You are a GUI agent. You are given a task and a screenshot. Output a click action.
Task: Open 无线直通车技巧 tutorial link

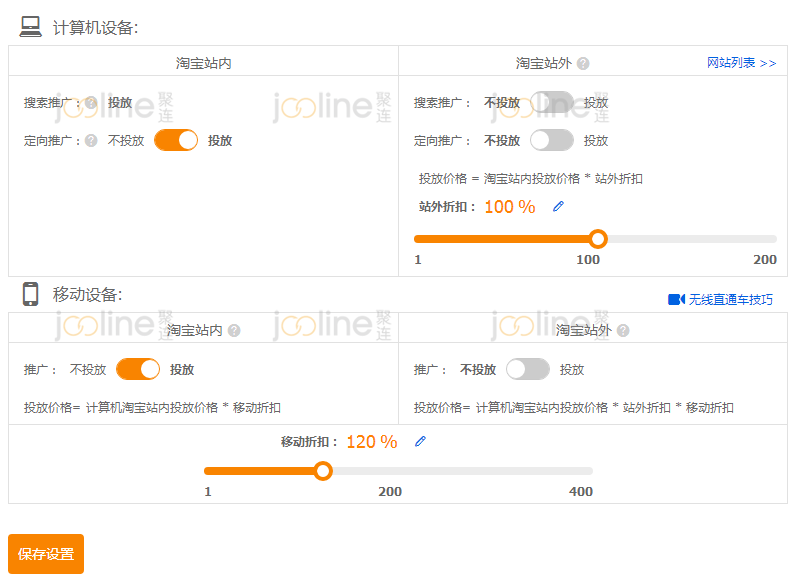click(x=730, y=299)
